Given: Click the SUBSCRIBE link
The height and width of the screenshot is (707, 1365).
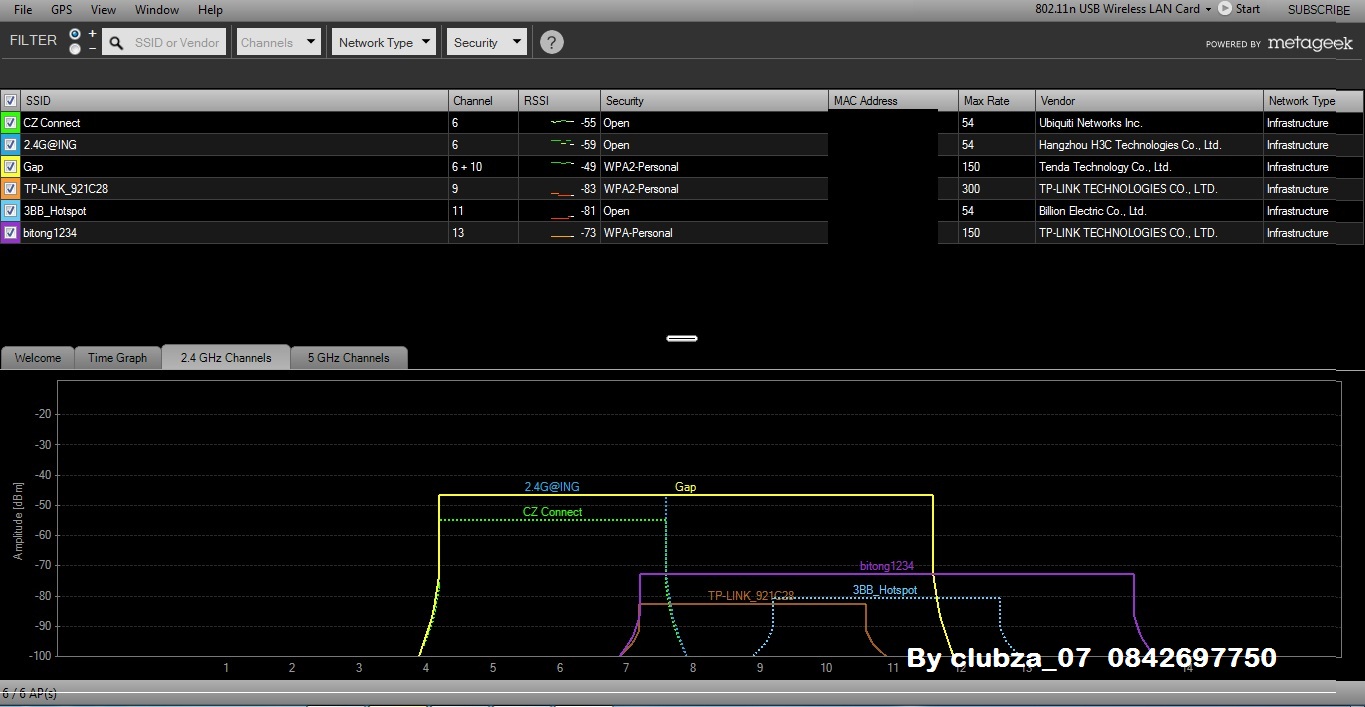Looking at the screenshot, I should point(1319,9).
